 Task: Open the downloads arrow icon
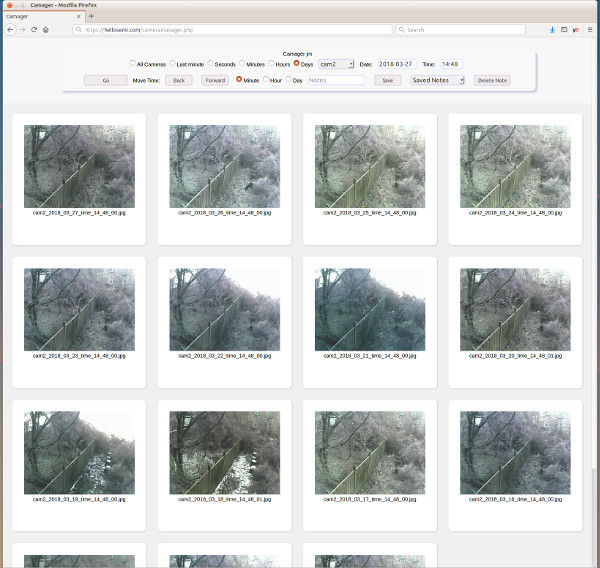[x=552, y=29]
